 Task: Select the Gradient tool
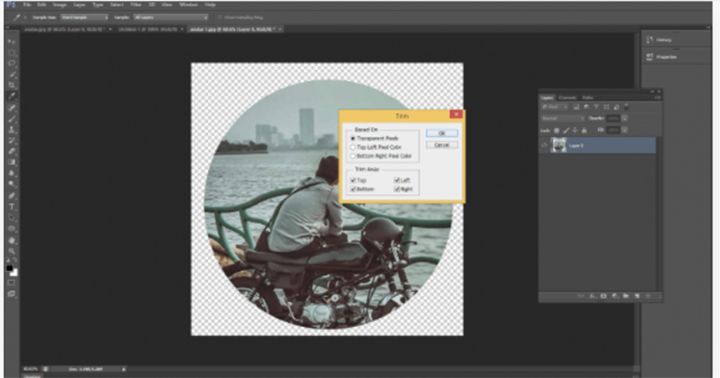[x=11, y=163]
